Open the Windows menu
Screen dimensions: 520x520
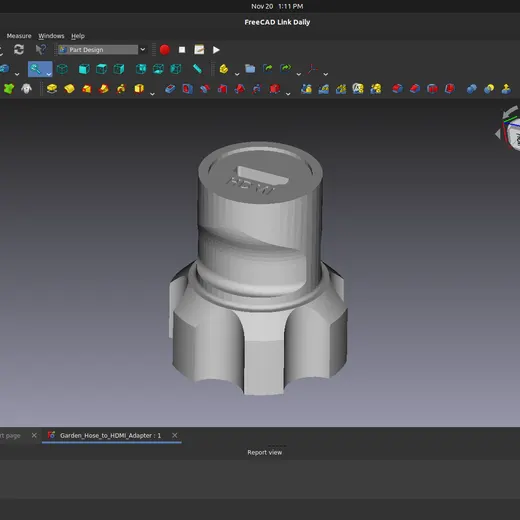click(51, 36)
